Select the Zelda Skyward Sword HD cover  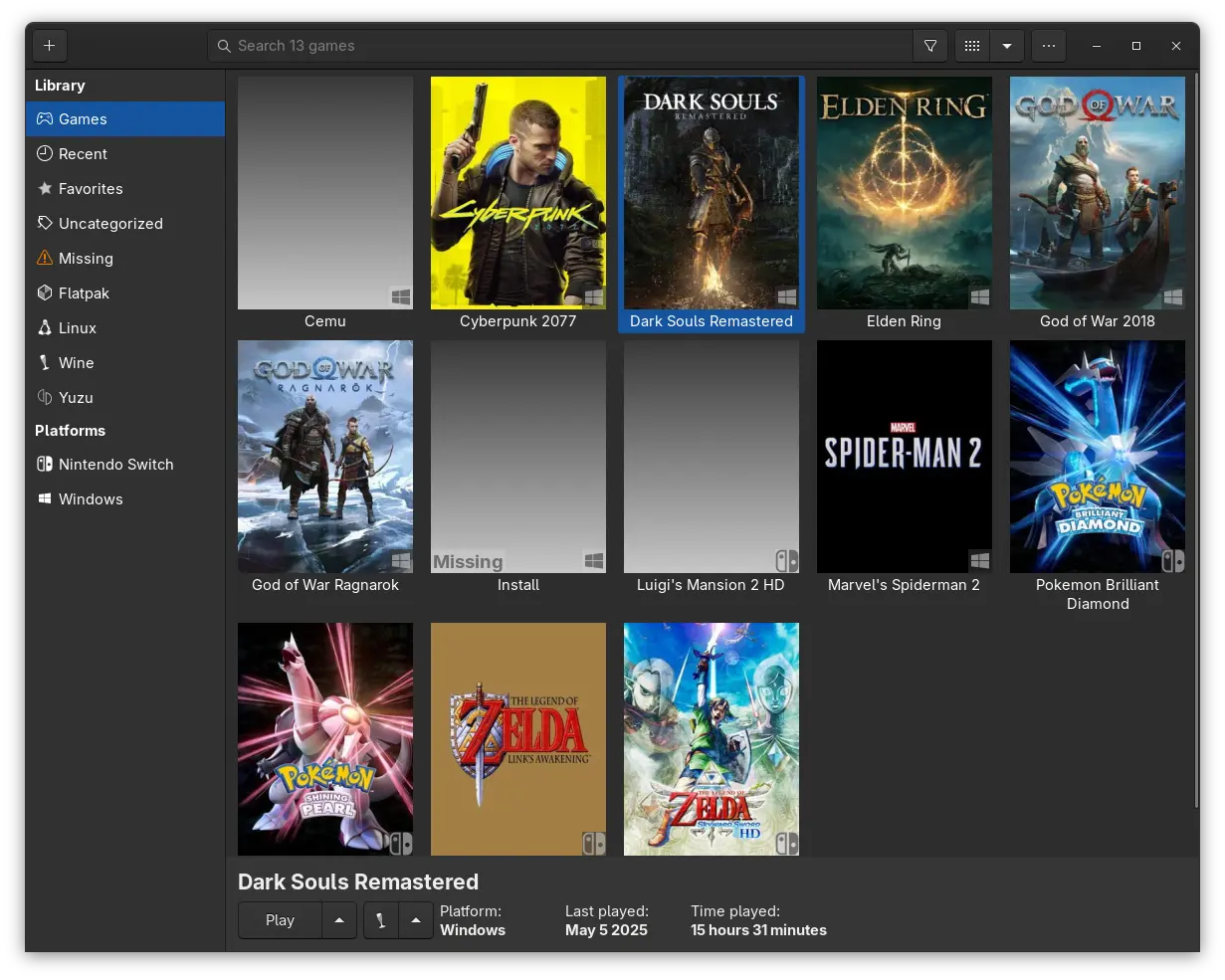coord(712,739)
